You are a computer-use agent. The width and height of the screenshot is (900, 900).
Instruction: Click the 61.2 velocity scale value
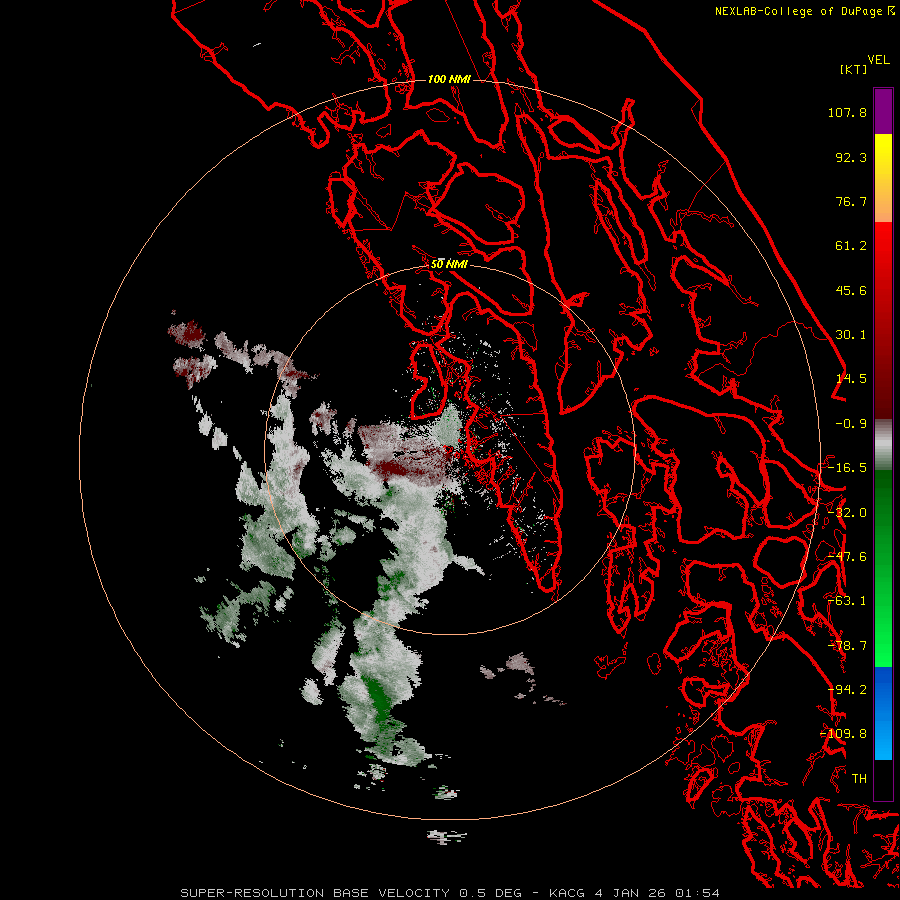point(851,246)
